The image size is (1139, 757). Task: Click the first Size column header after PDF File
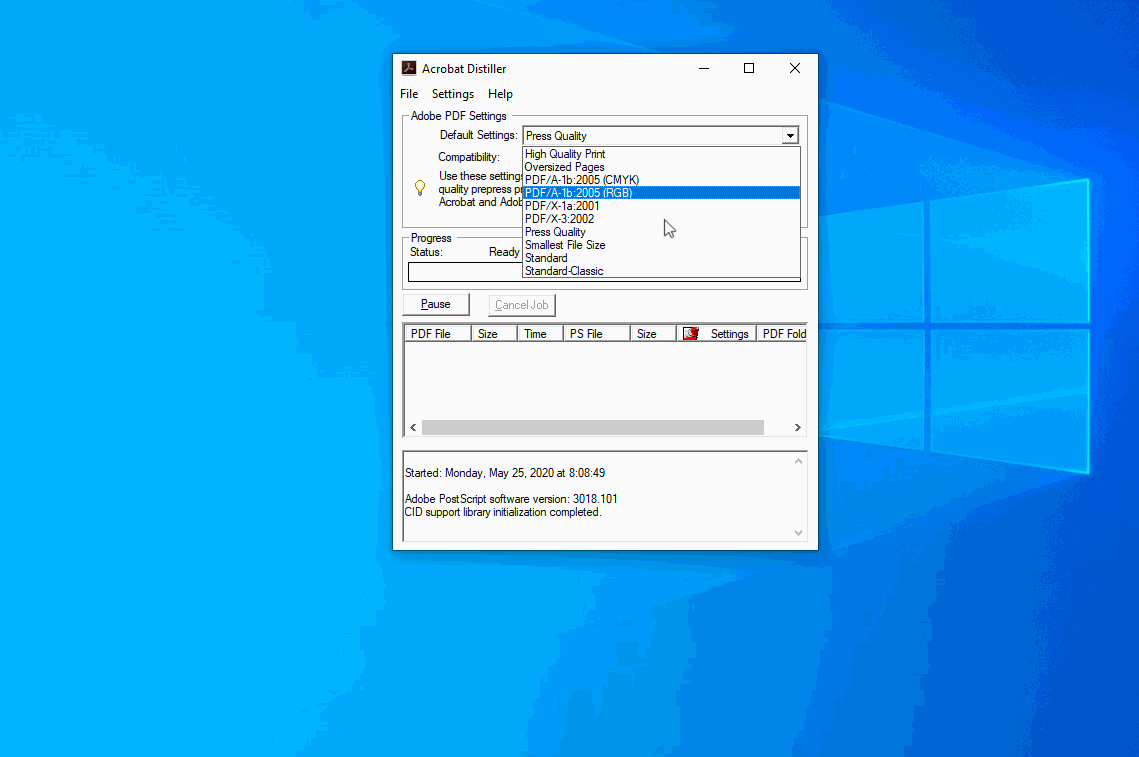495,333
